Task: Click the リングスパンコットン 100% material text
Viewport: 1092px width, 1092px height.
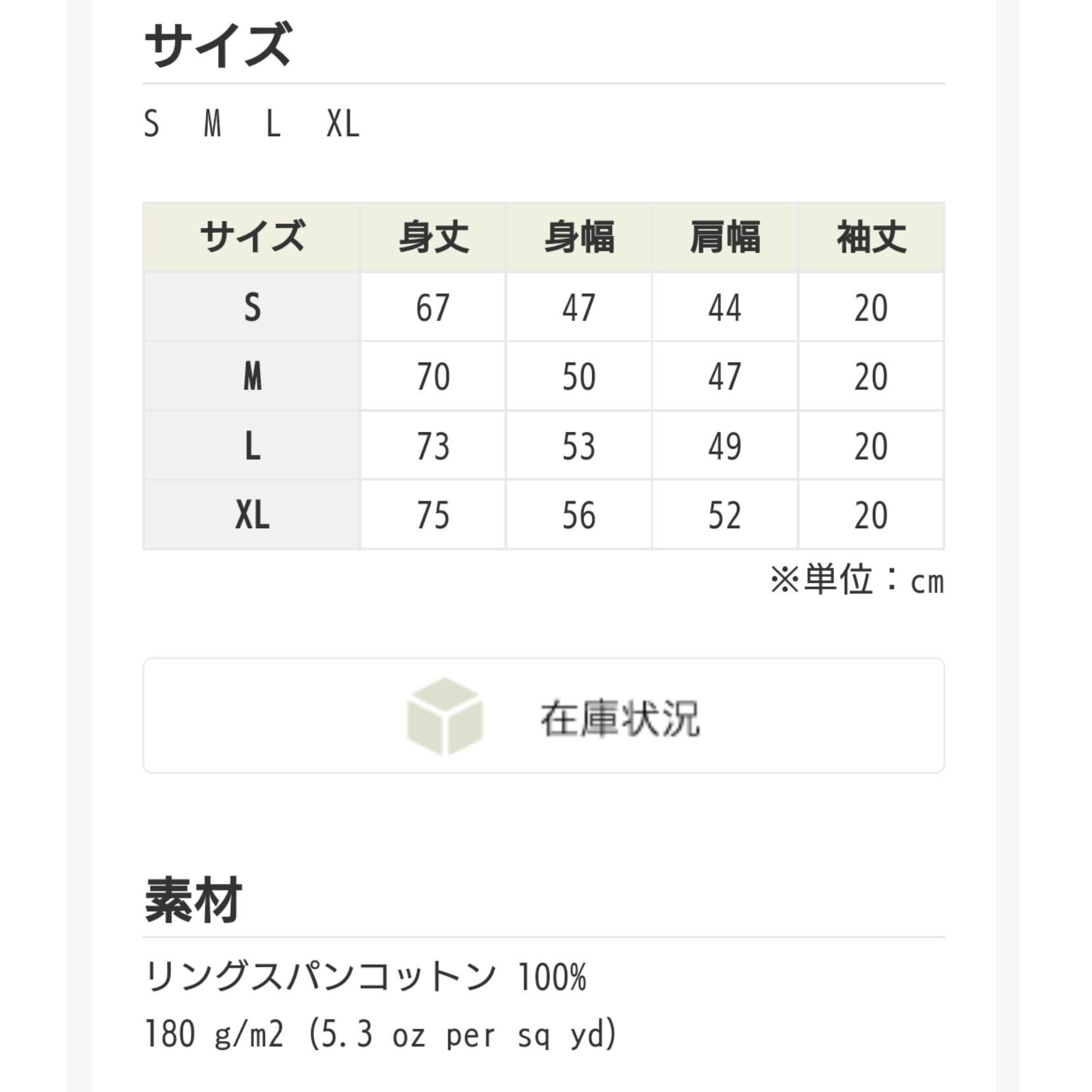Action: point(365,977)
